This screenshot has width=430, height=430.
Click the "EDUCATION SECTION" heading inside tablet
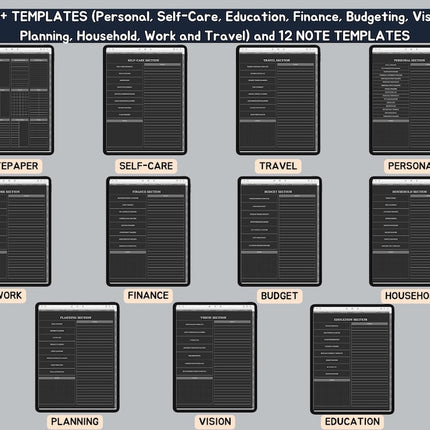click(350, 319)
